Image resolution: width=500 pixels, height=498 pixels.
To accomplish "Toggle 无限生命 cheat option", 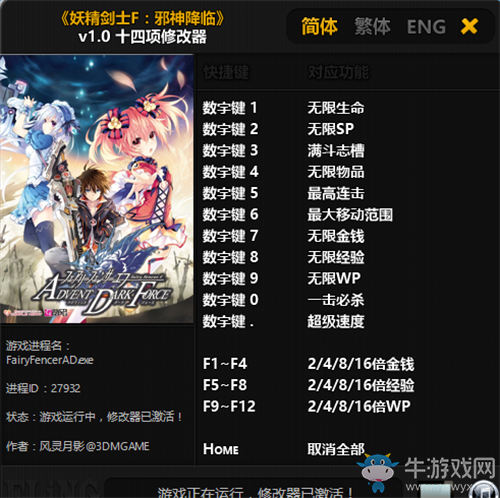I will (336, 108).
